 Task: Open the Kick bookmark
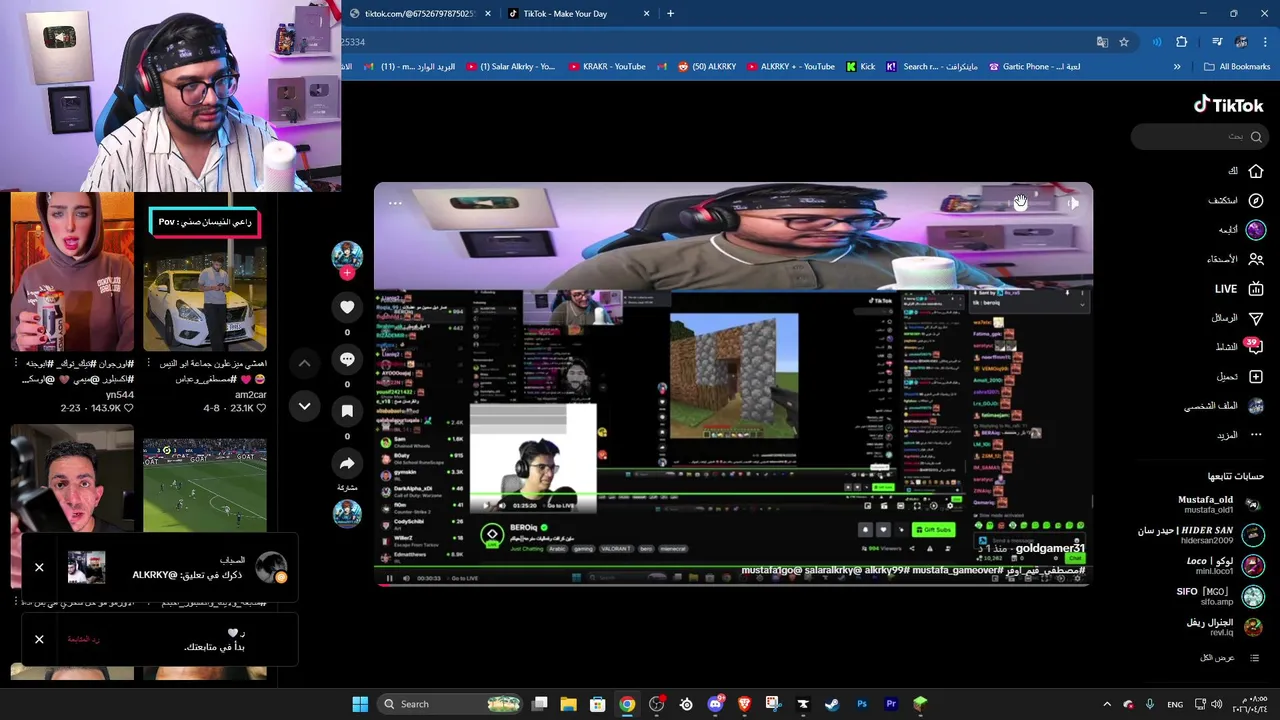pyautogui.click(x=860, y=67)
